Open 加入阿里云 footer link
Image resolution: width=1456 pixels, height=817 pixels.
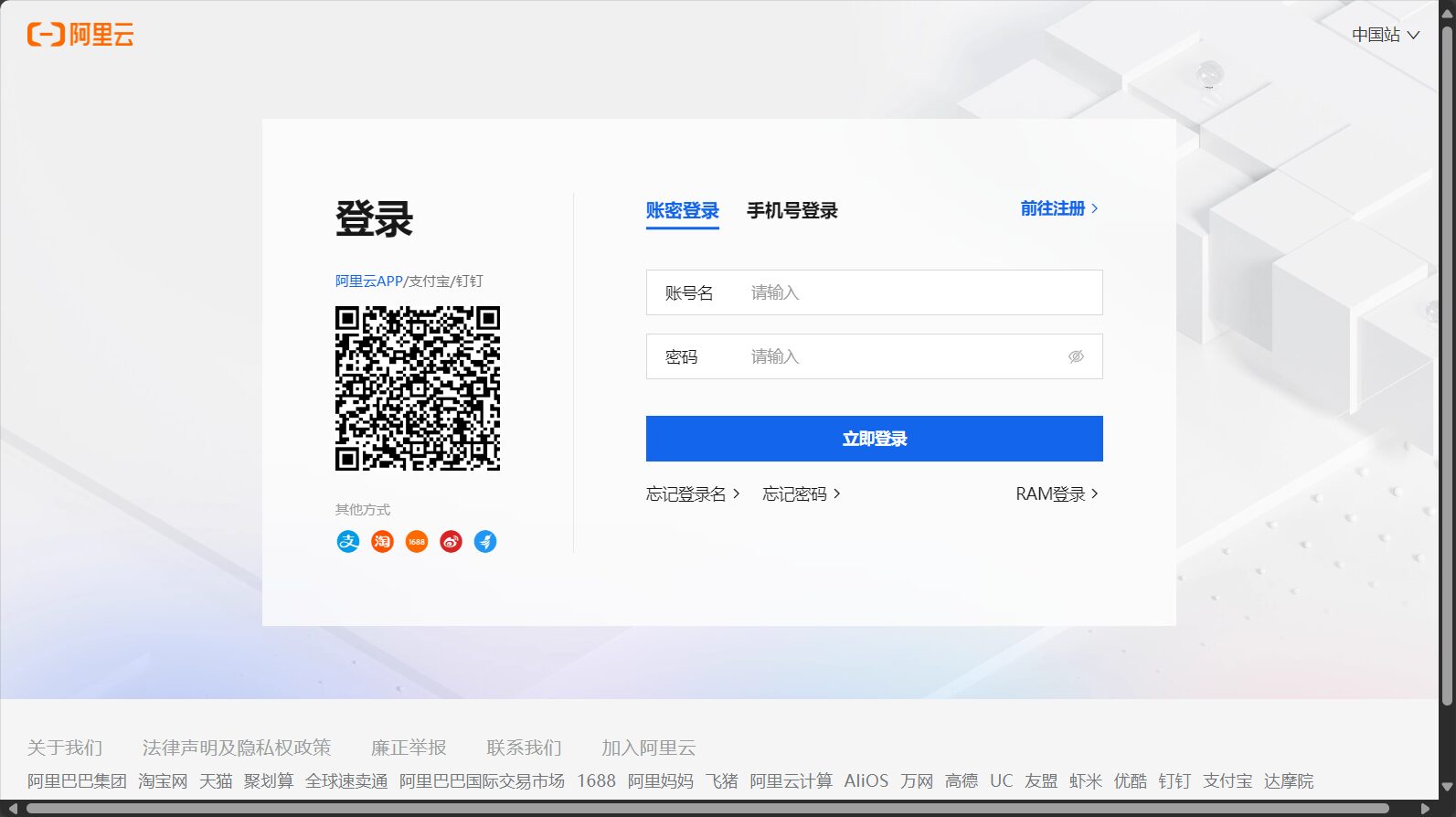pyautogui.click(x=649, y=748)
